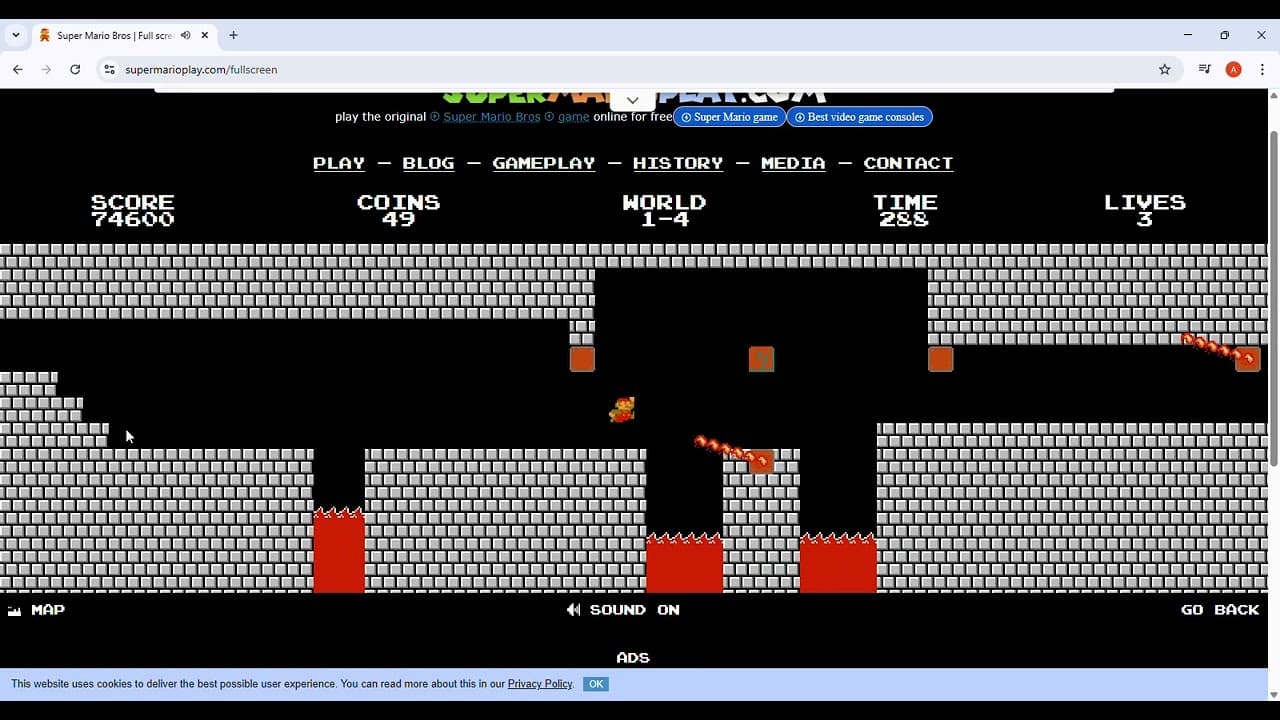Open the Chrome profile avatar
The width and height of the screenshot is (1280, 720).
(x=1234, y=69)
